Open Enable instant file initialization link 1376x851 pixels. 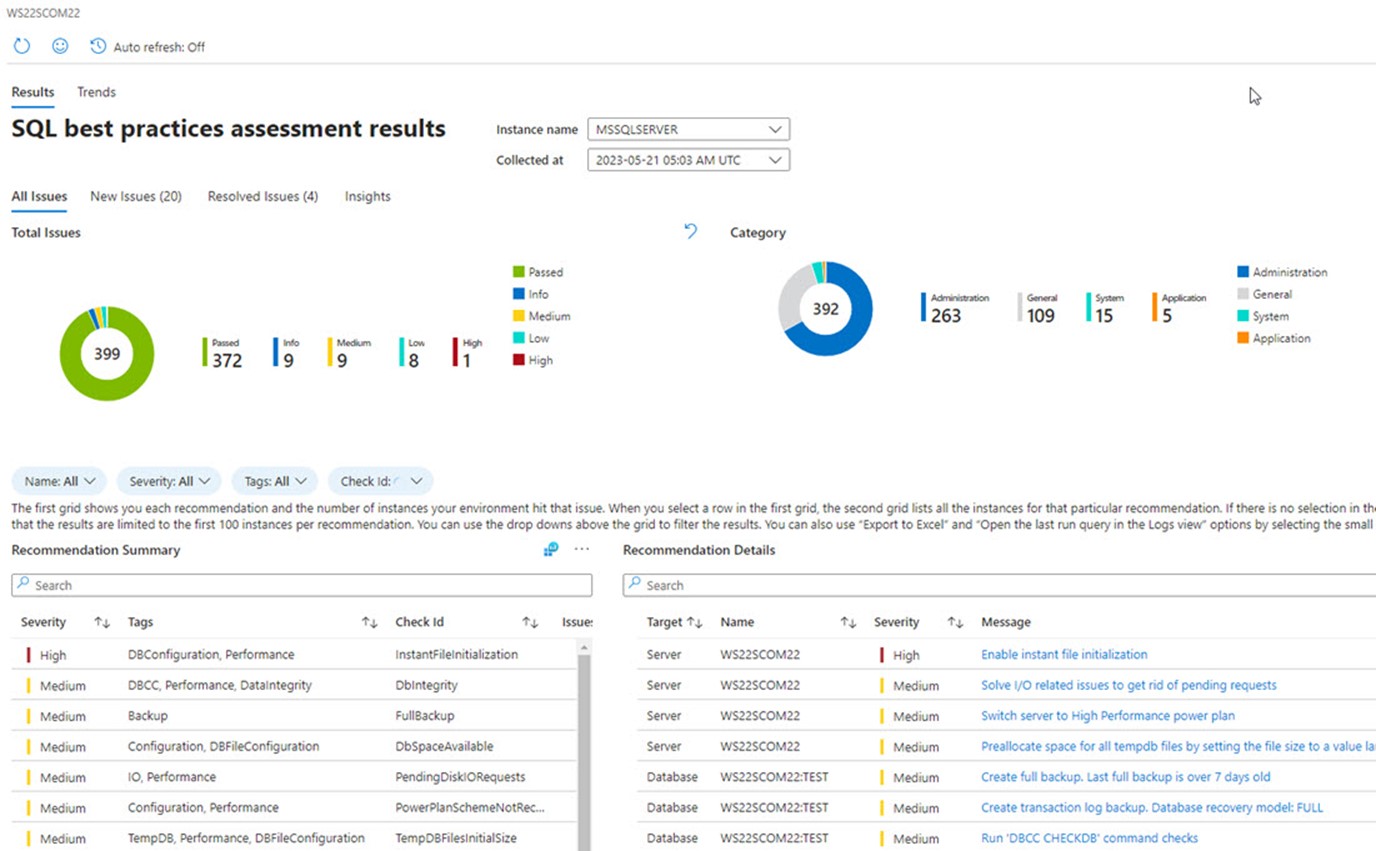[1064, 654]
